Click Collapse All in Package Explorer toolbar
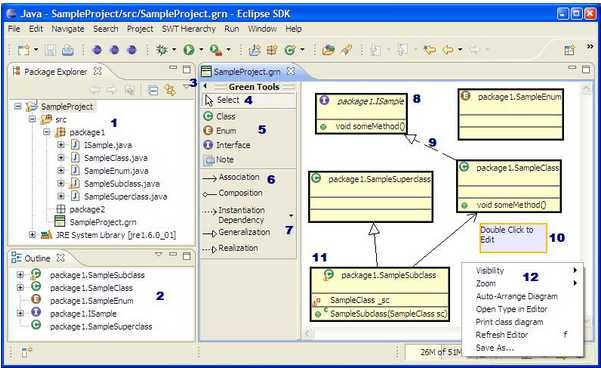Screen dimensions: 601x368 point(153,90)
